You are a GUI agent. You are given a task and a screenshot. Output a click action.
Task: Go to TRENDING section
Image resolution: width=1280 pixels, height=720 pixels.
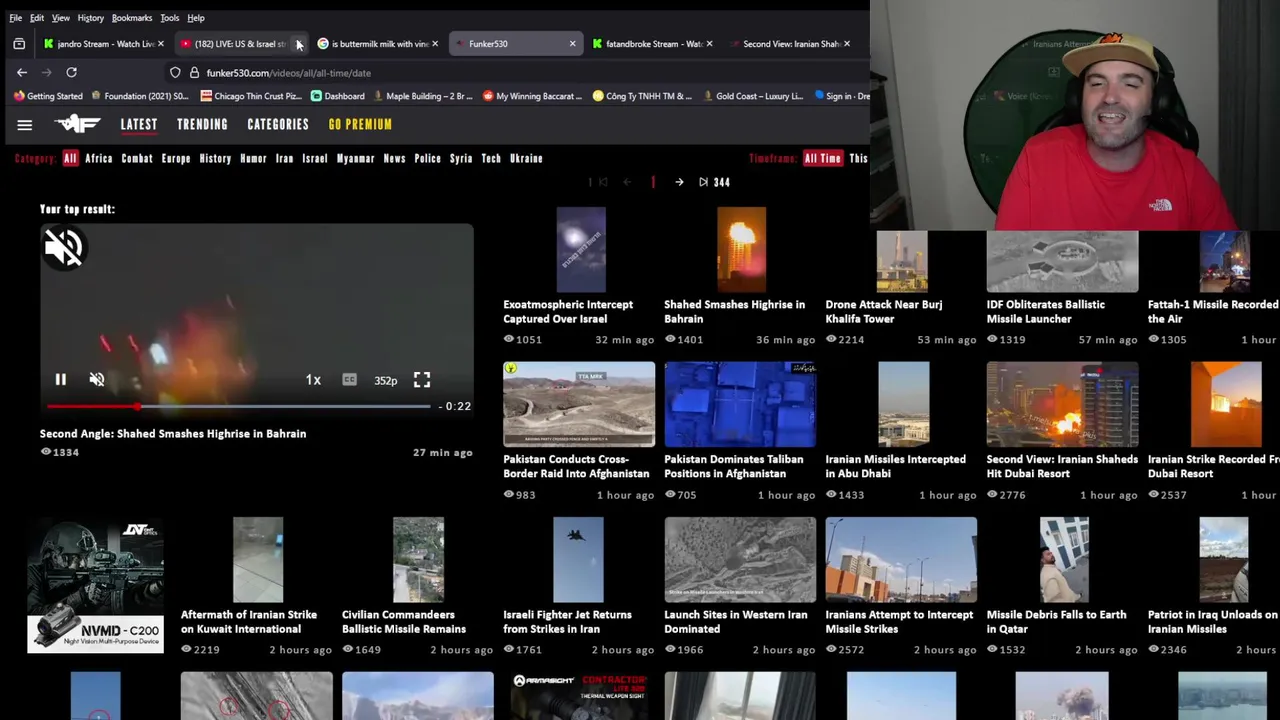coord(202,124)
